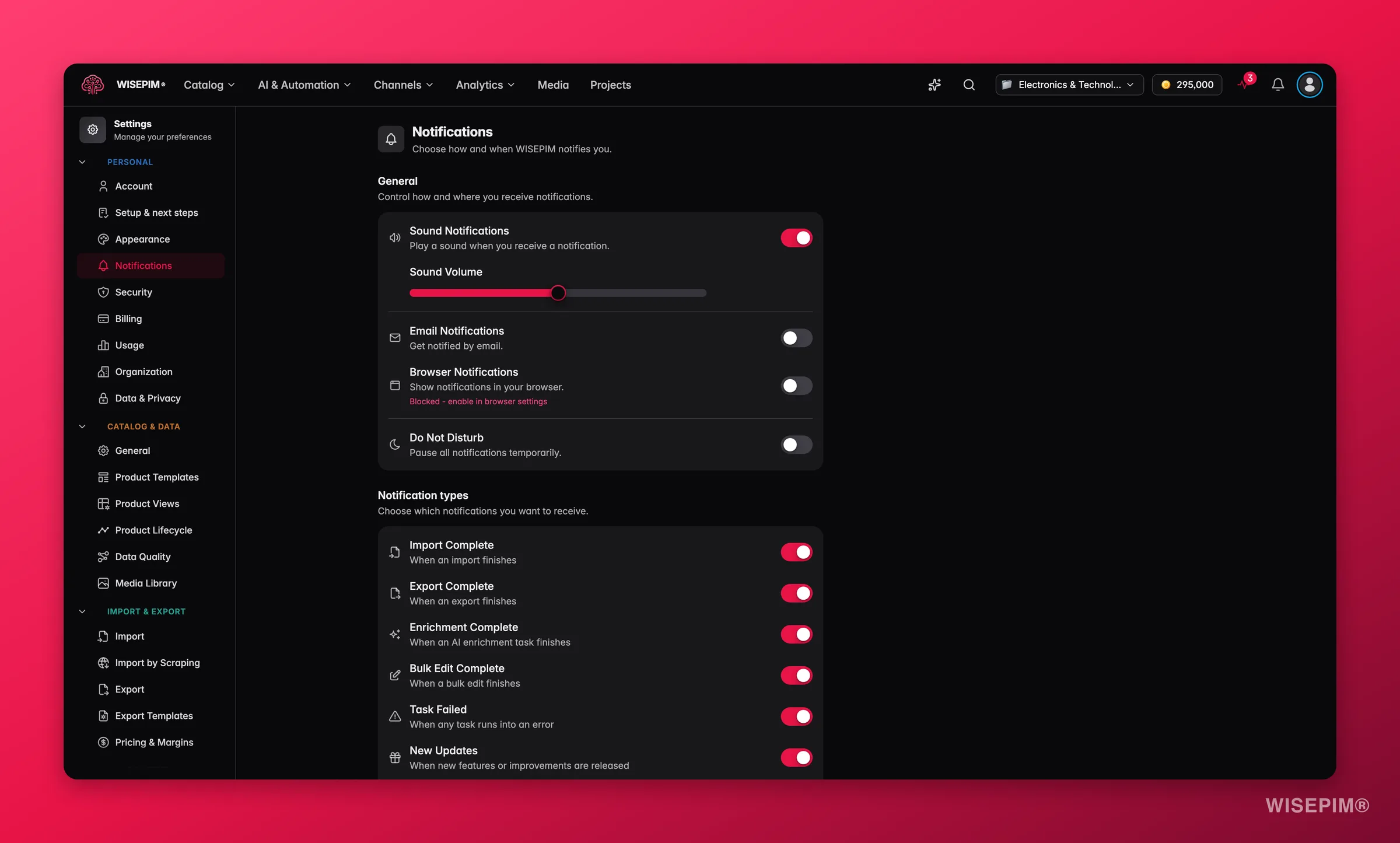This screenshot has width=1400, height=843.
Task: Click the Security shield icon
Action: tap(103, 292)
